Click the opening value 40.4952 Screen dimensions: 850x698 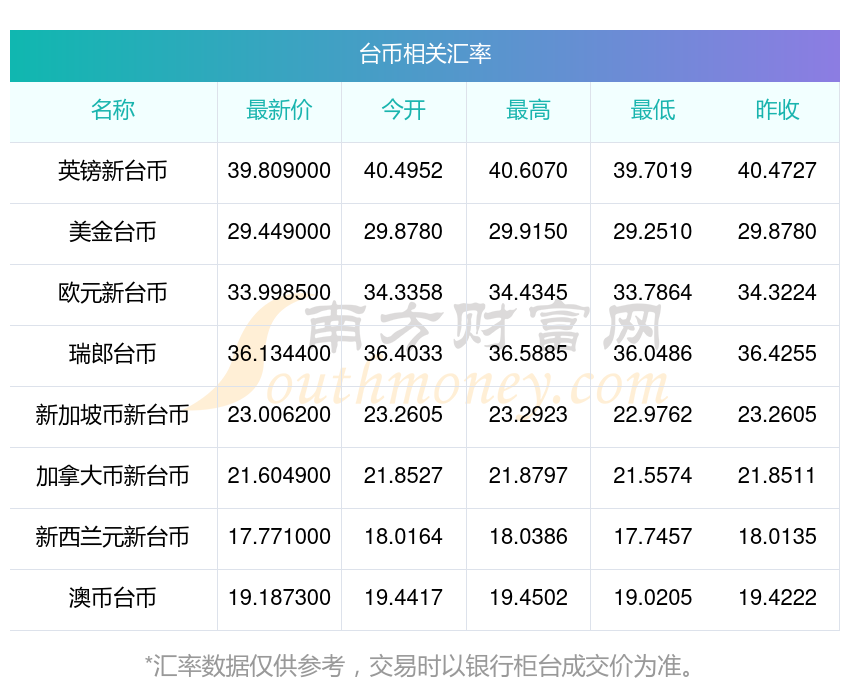click(x=403, y=171)
